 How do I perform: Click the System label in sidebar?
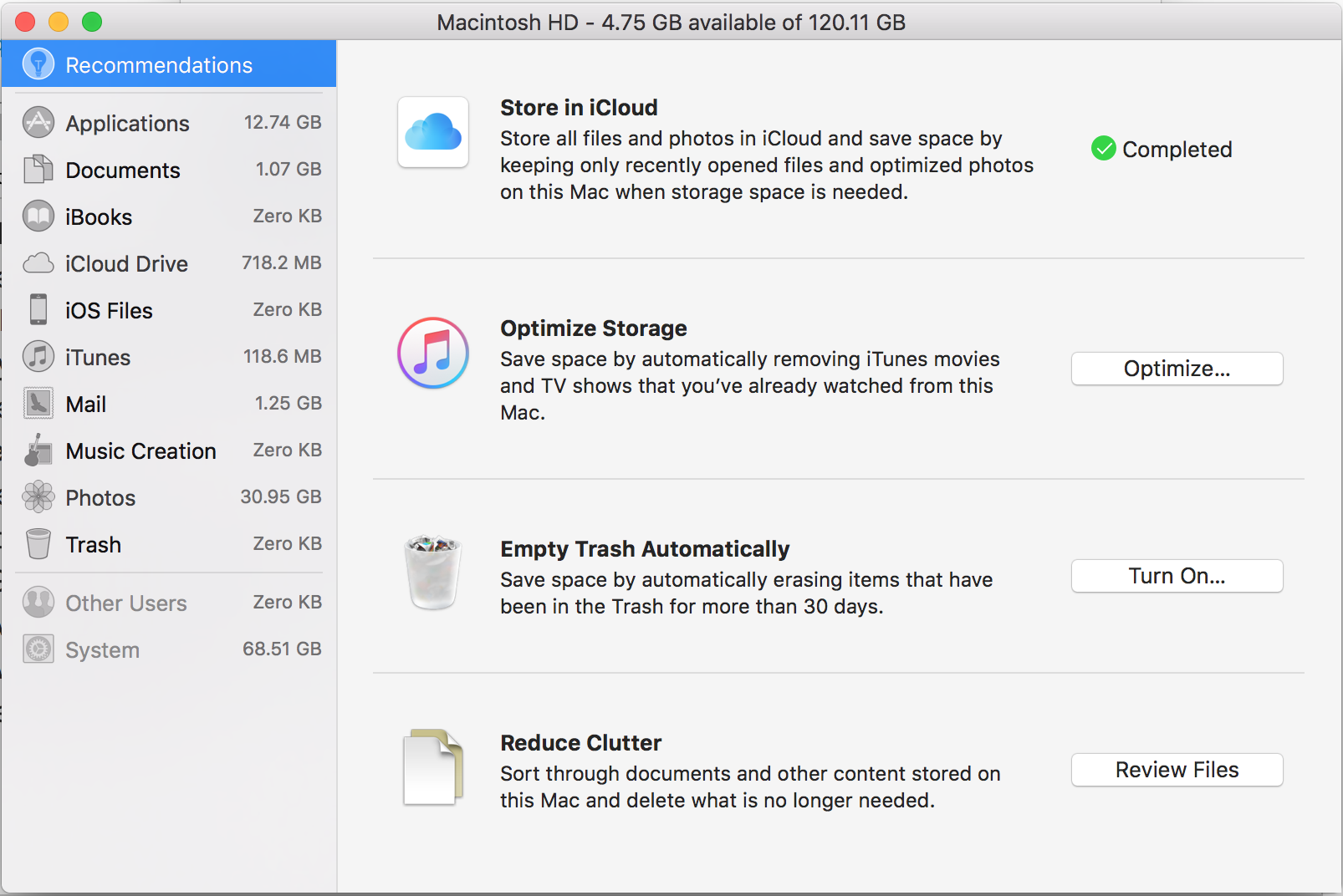(102, 650)
